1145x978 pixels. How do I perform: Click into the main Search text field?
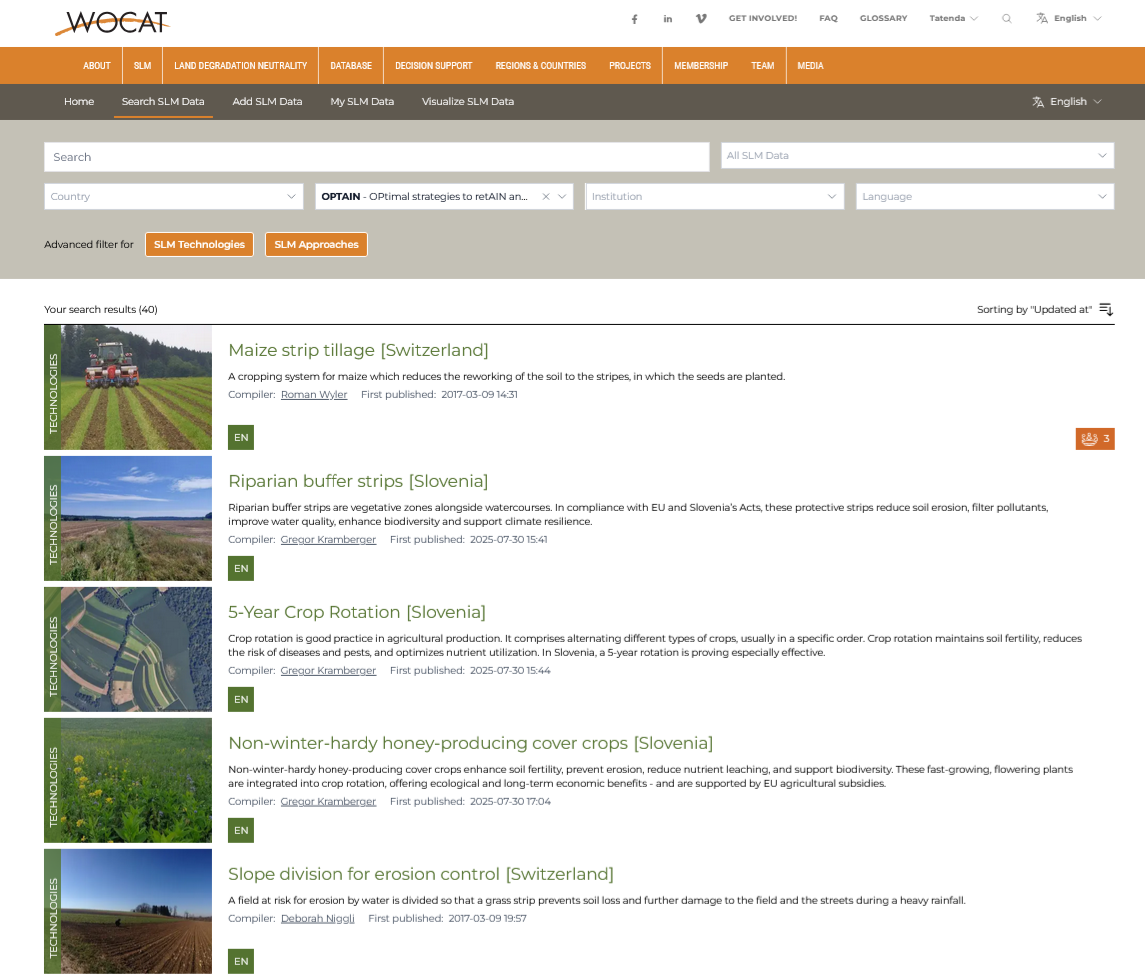click(x=377, y=157)
